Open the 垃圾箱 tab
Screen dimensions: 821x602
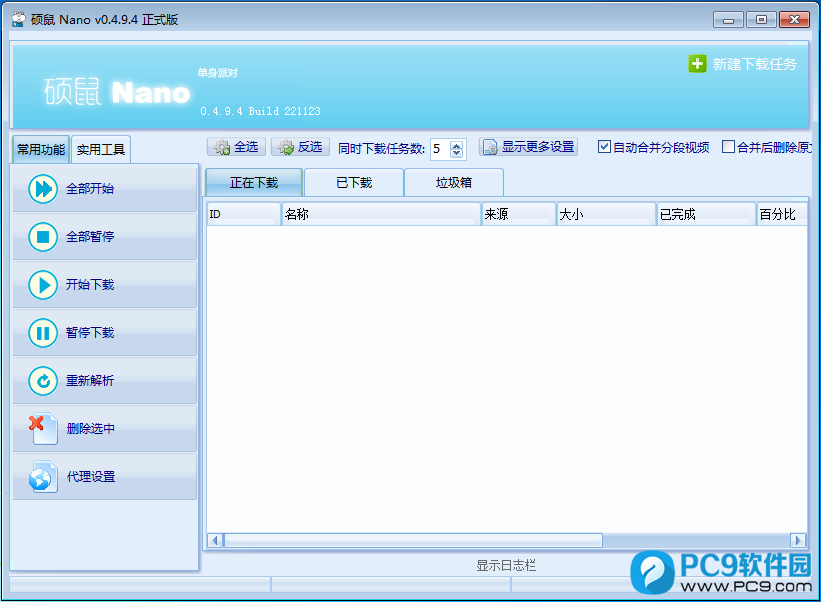[454, 183]
